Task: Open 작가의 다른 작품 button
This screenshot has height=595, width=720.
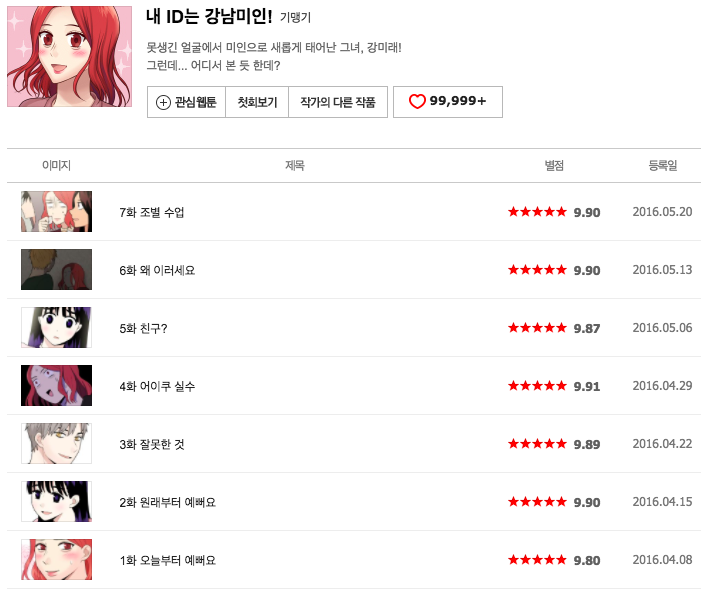Action: pyautogui.click(x=337, y=103)
